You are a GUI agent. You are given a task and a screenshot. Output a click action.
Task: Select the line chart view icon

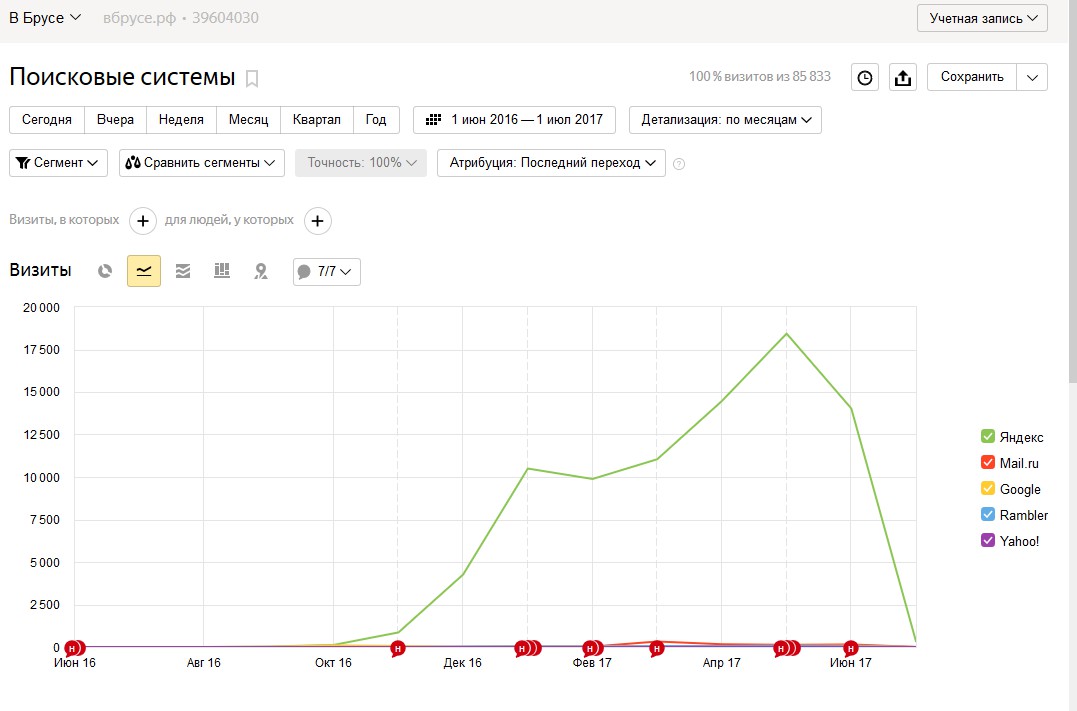tap(144, 271)
